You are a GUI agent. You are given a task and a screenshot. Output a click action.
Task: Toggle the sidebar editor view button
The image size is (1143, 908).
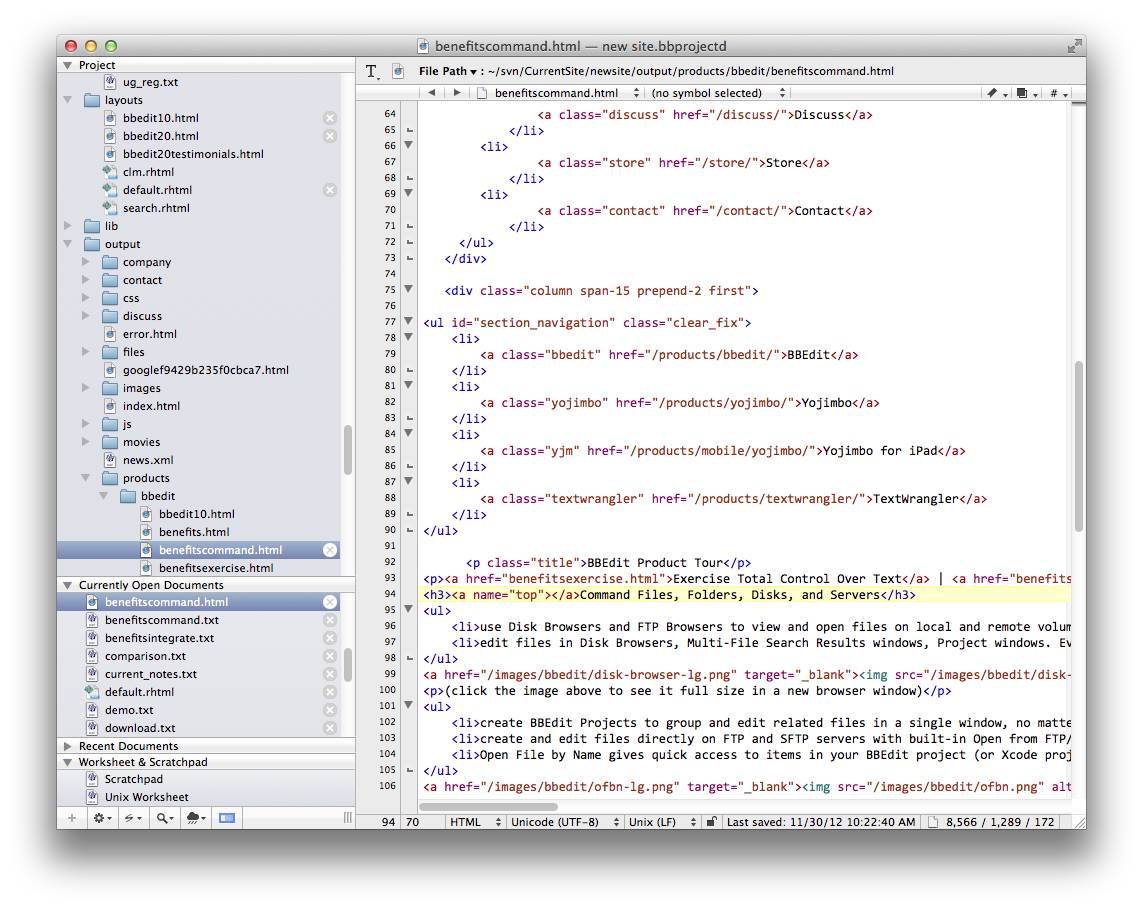click(x=227, y=818)
